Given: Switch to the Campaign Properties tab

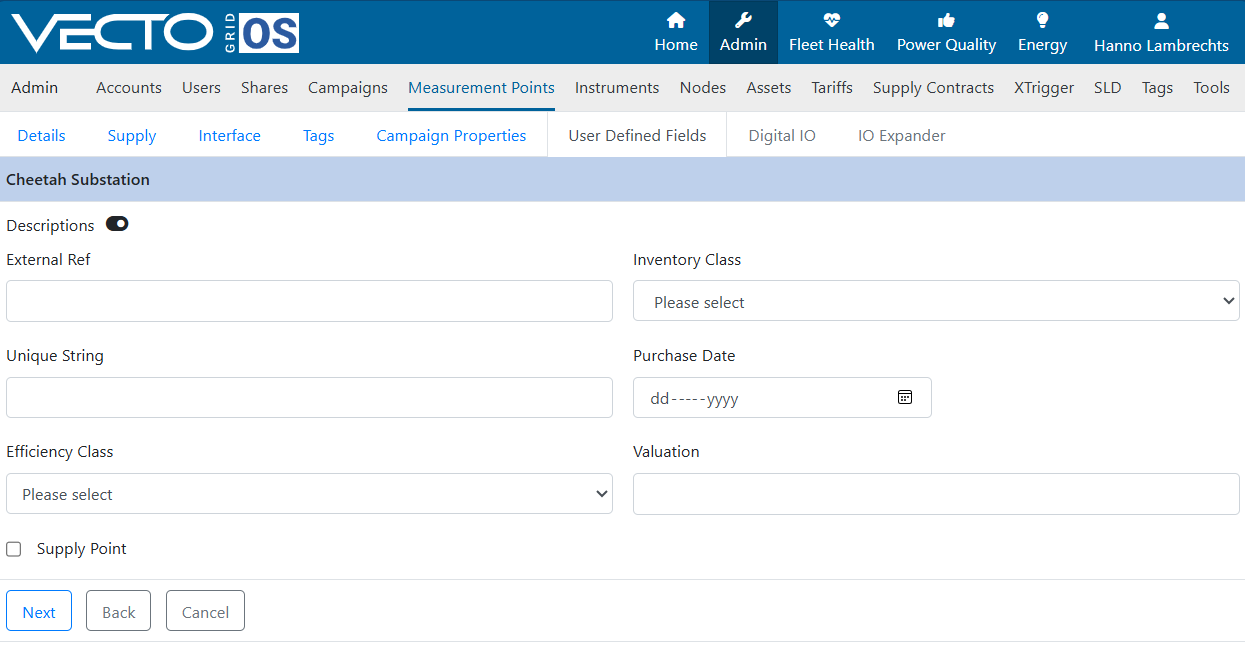Looking at the screenshot, I should 451,136.
